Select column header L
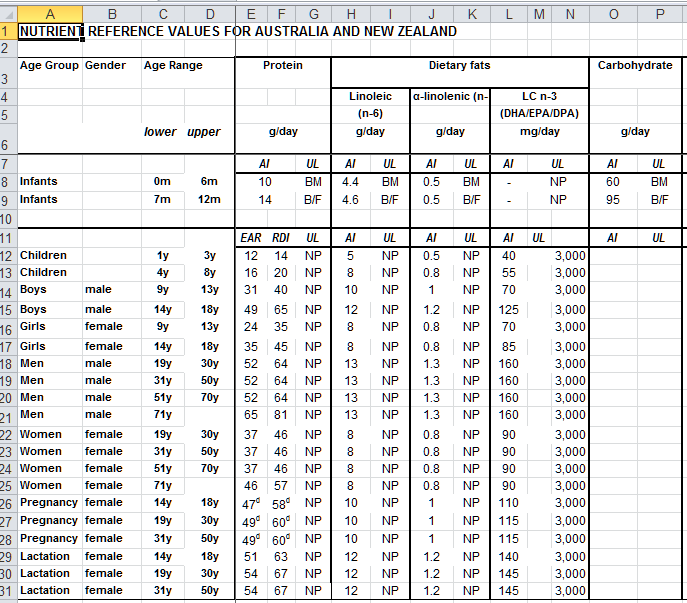The image size is (687, 603). (509, 14)
